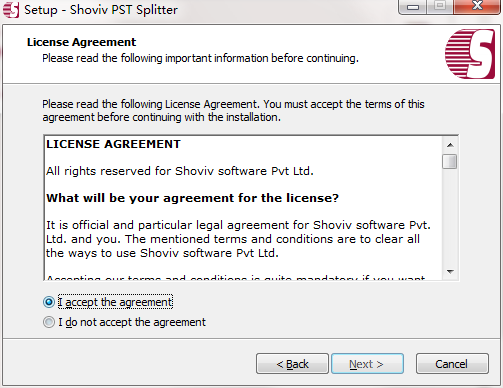The image size is (503, 388).
Task: Click the paragraph starting with It is official
Action: click(x=238, y=239)
